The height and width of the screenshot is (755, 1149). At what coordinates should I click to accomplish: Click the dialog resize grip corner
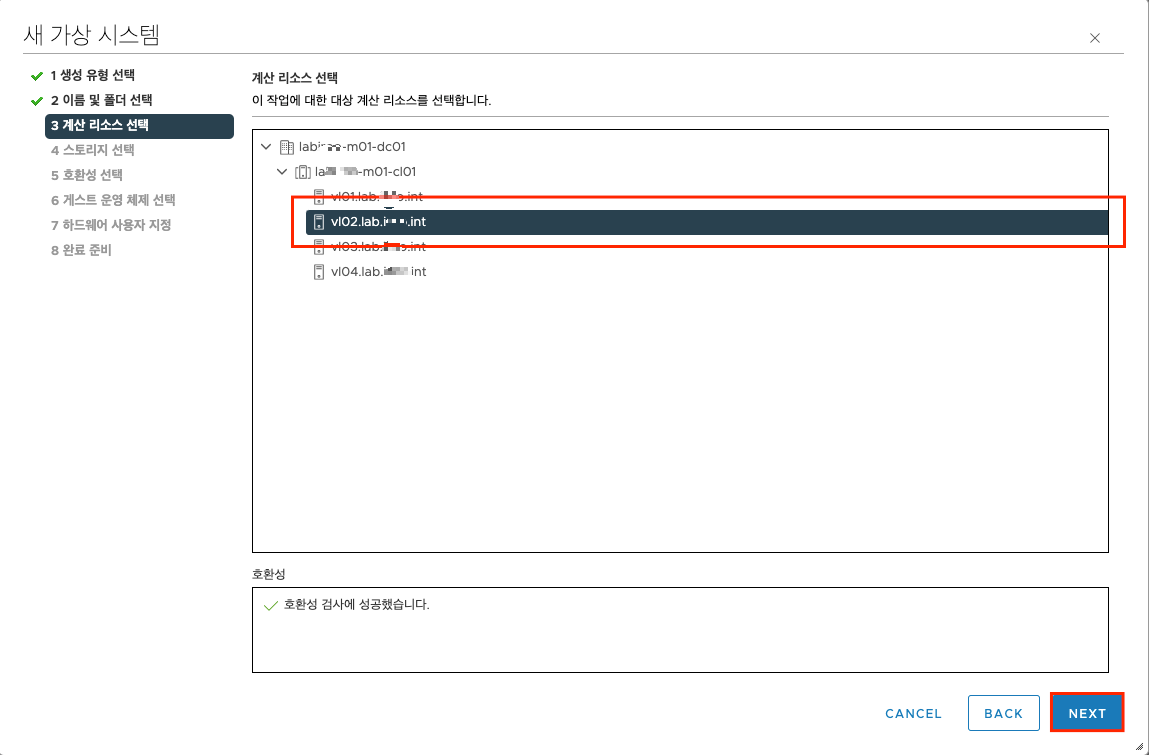1139,746
